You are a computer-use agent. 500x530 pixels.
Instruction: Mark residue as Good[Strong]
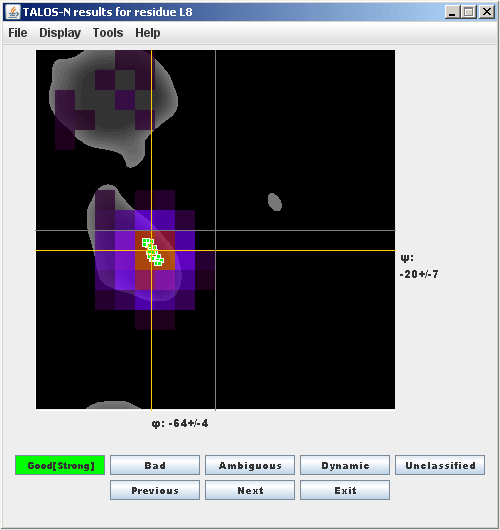click(x=60, y=465)
